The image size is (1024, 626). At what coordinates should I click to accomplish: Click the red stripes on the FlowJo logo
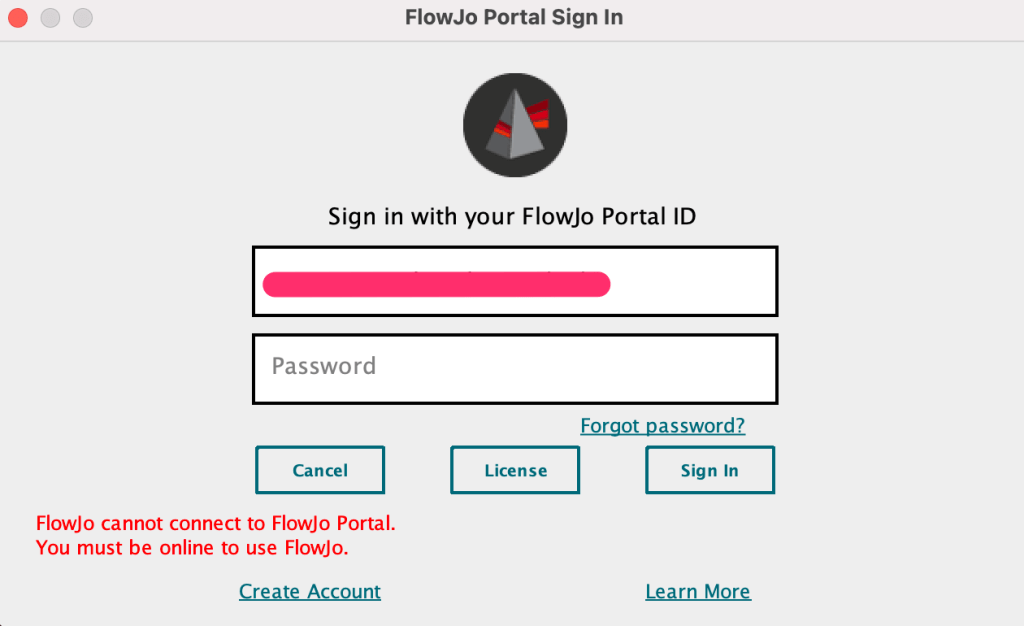[x=538, y=114]
